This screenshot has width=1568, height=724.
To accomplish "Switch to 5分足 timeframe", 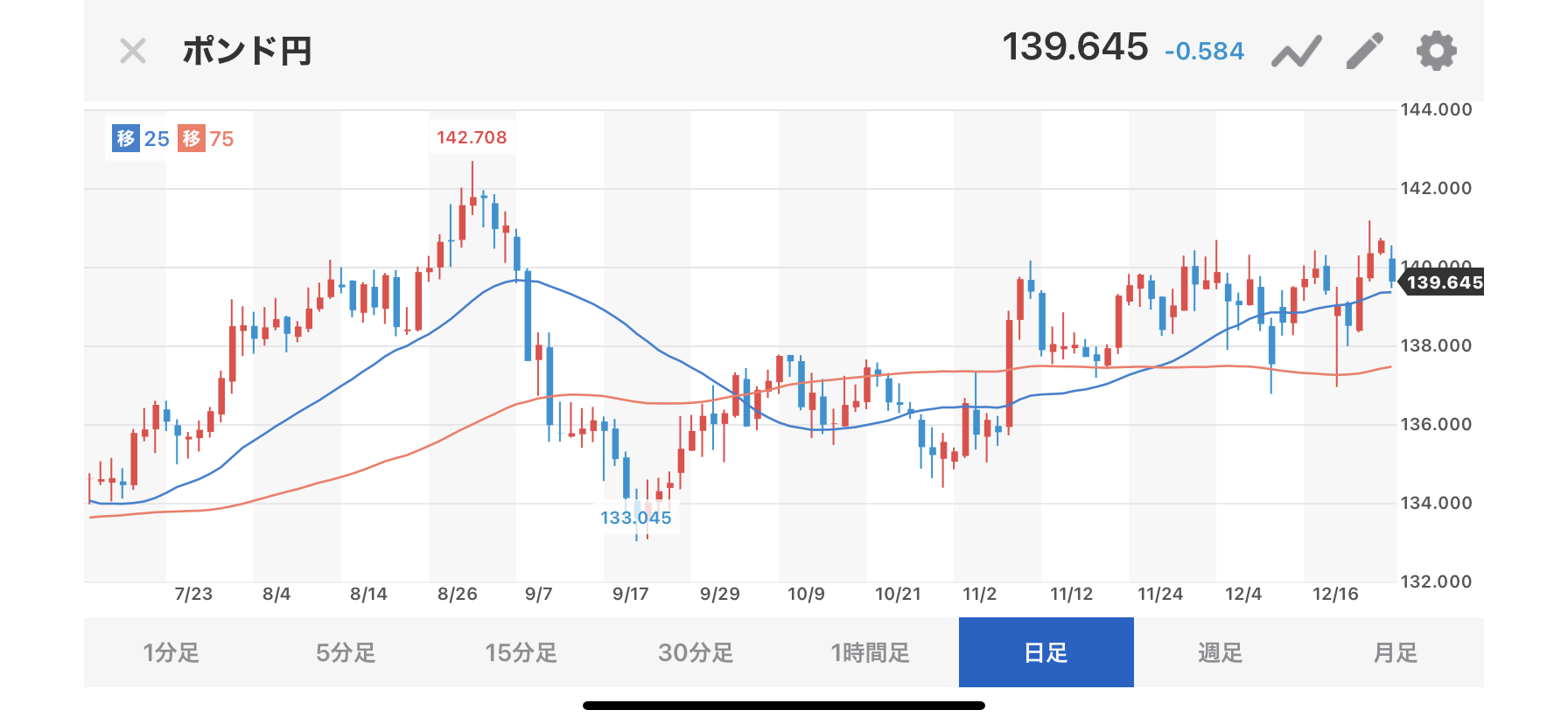I will [x=346, y=652].
